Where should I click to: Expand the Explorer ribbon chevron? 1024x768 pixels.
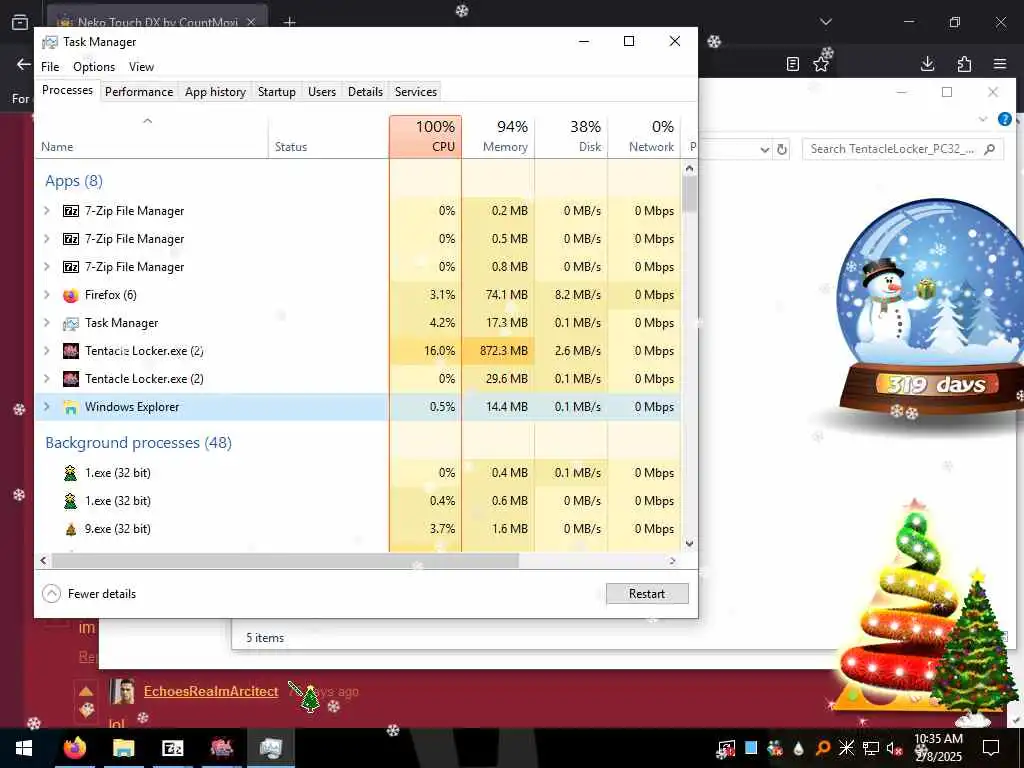983,119
